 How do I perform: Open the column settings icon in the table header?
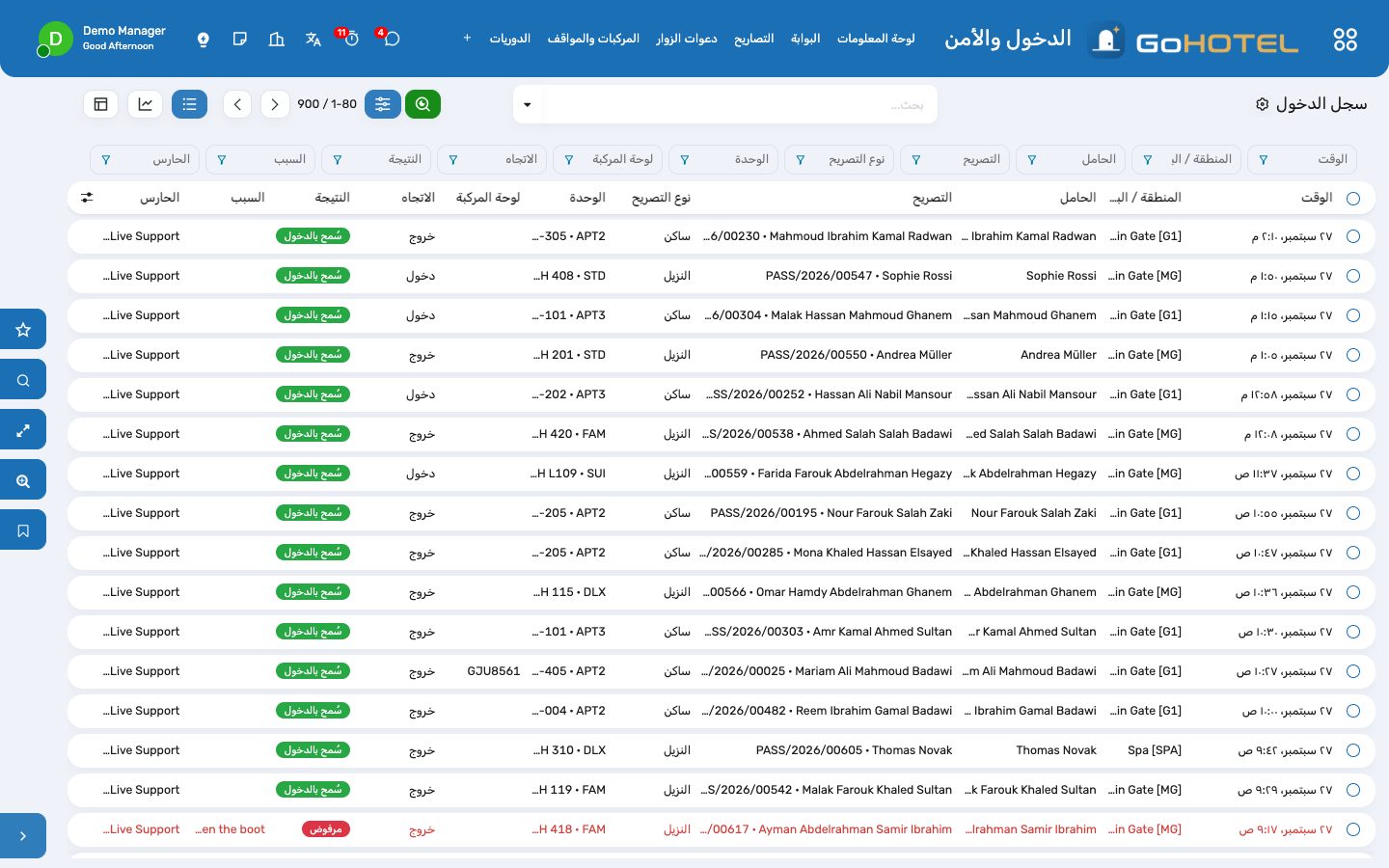(x=87, y=198)
